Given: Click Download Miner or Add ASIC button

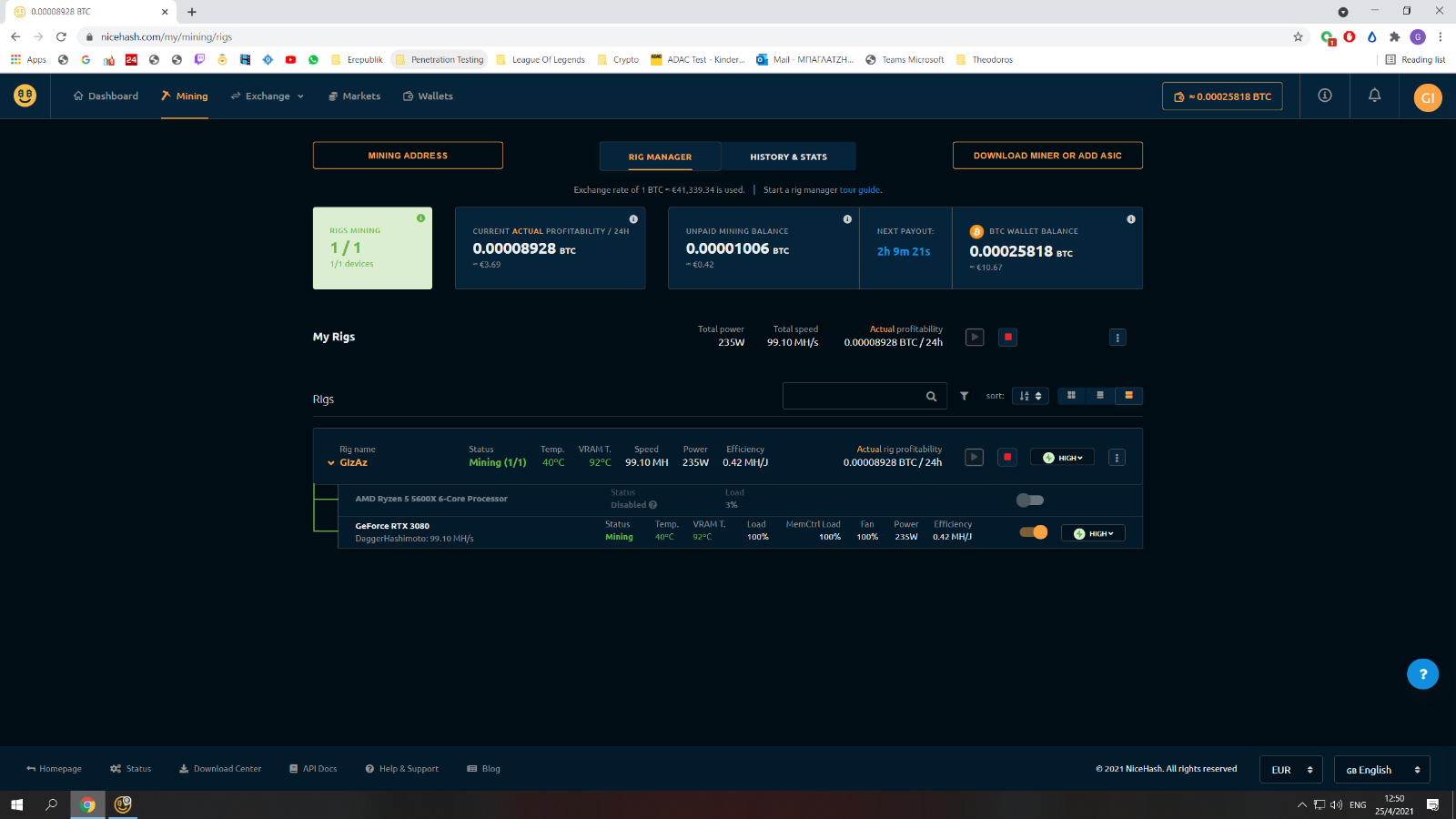Looking at the screenshot, I should click(x=1047, y=156).
